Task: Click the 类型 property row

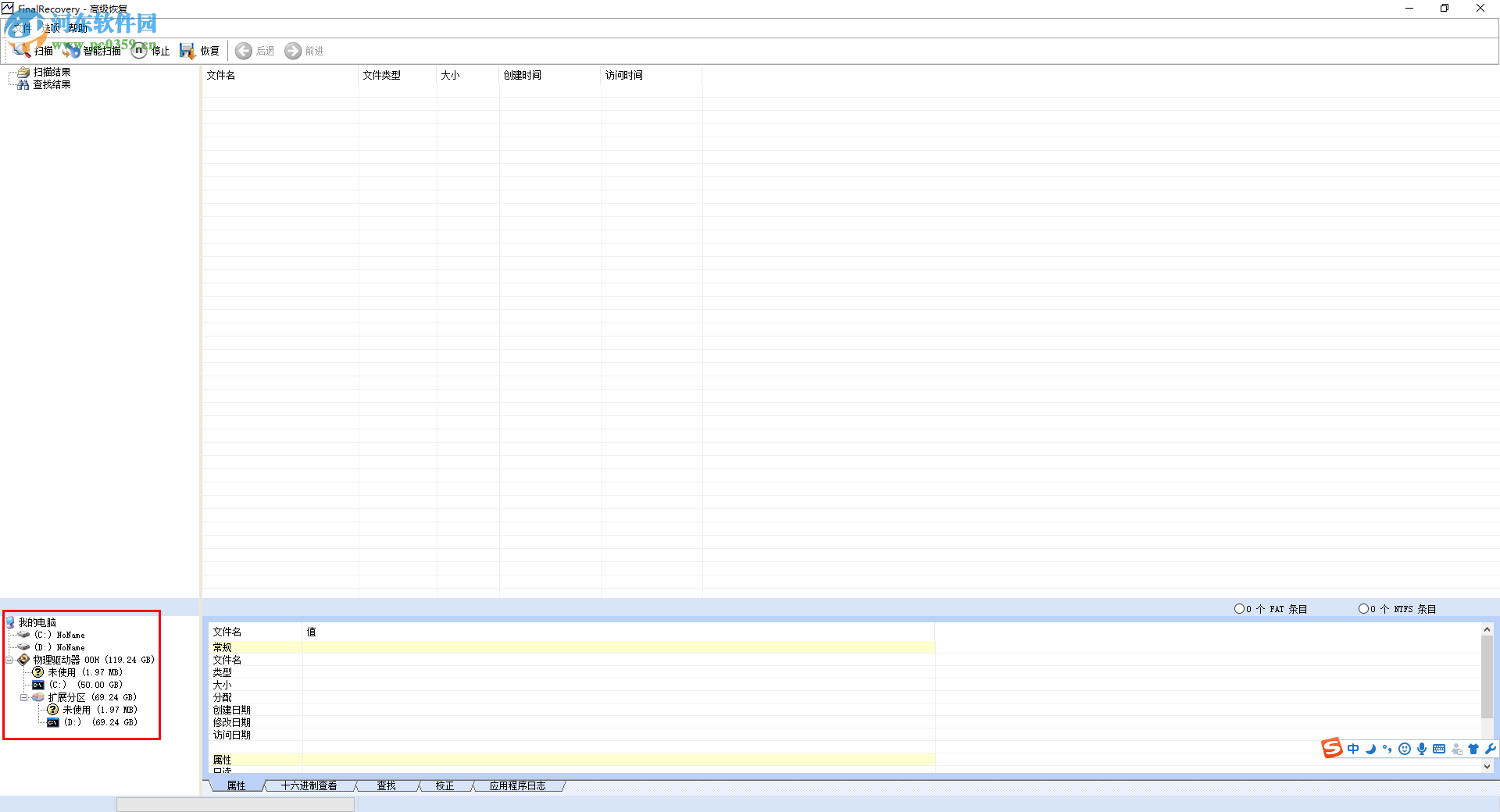Action: (572, 672)
